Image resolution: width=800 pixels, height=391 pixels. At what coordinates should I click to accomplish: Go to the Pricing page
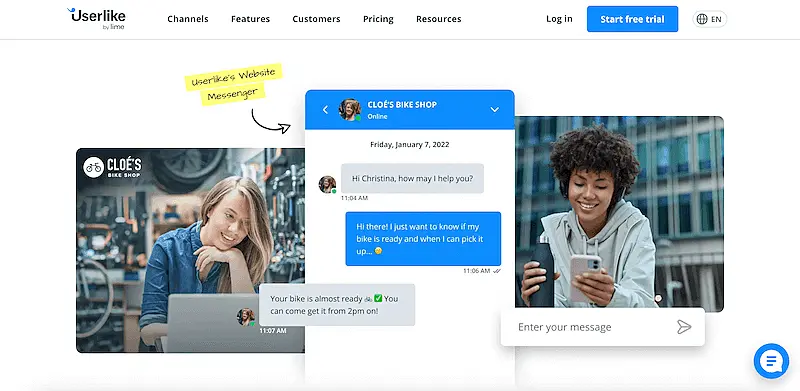pyautogui.click(x=378, y=19)
